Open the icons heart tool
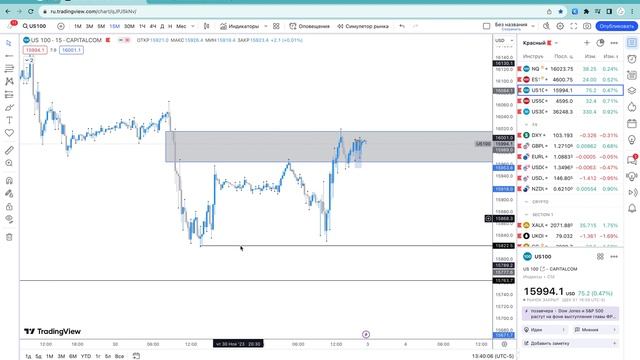This screenshot has height=360, width=640. pos(9,133)
